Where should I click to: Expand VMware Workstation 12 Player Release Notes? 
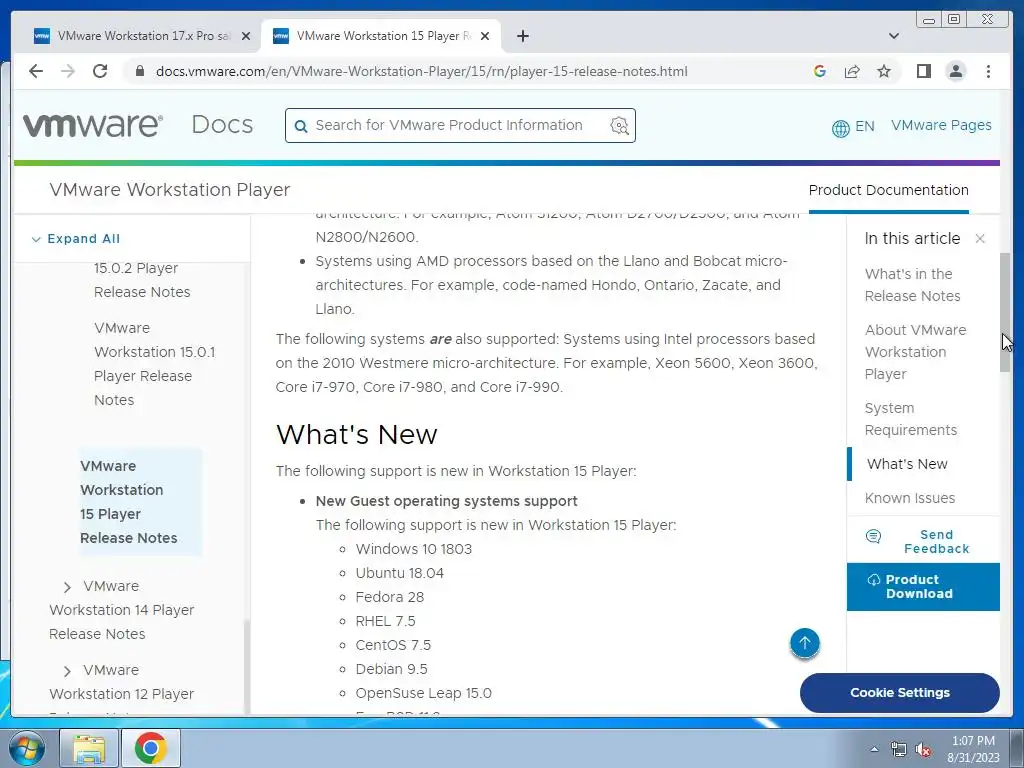(67, 671)
